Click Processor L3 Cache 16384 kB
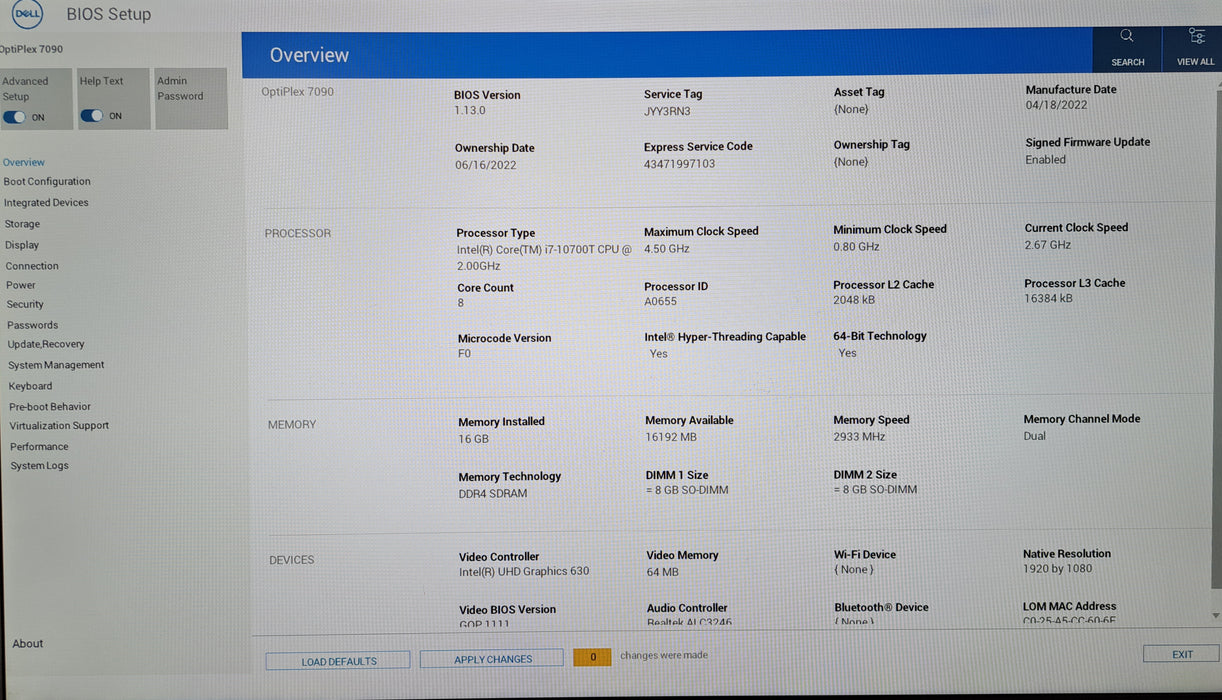 (1048, 299)
